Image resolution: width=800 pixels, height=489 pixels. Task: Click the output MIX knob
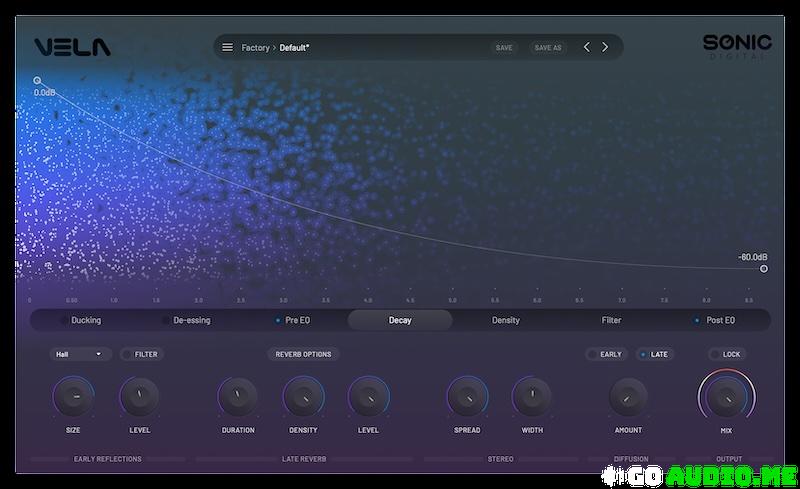click(727, 397)
